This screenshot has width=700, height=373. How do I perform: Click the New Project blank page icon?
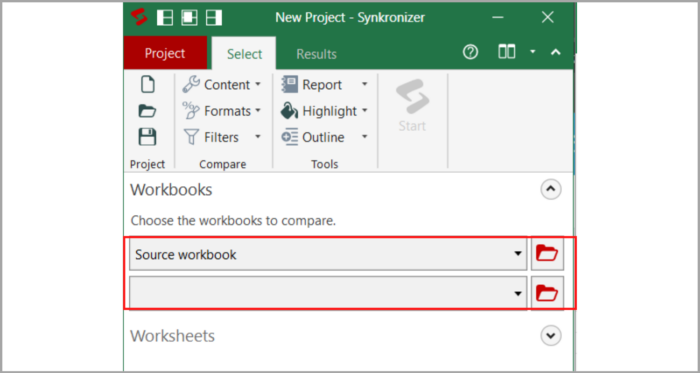click(x=148, y=85)
